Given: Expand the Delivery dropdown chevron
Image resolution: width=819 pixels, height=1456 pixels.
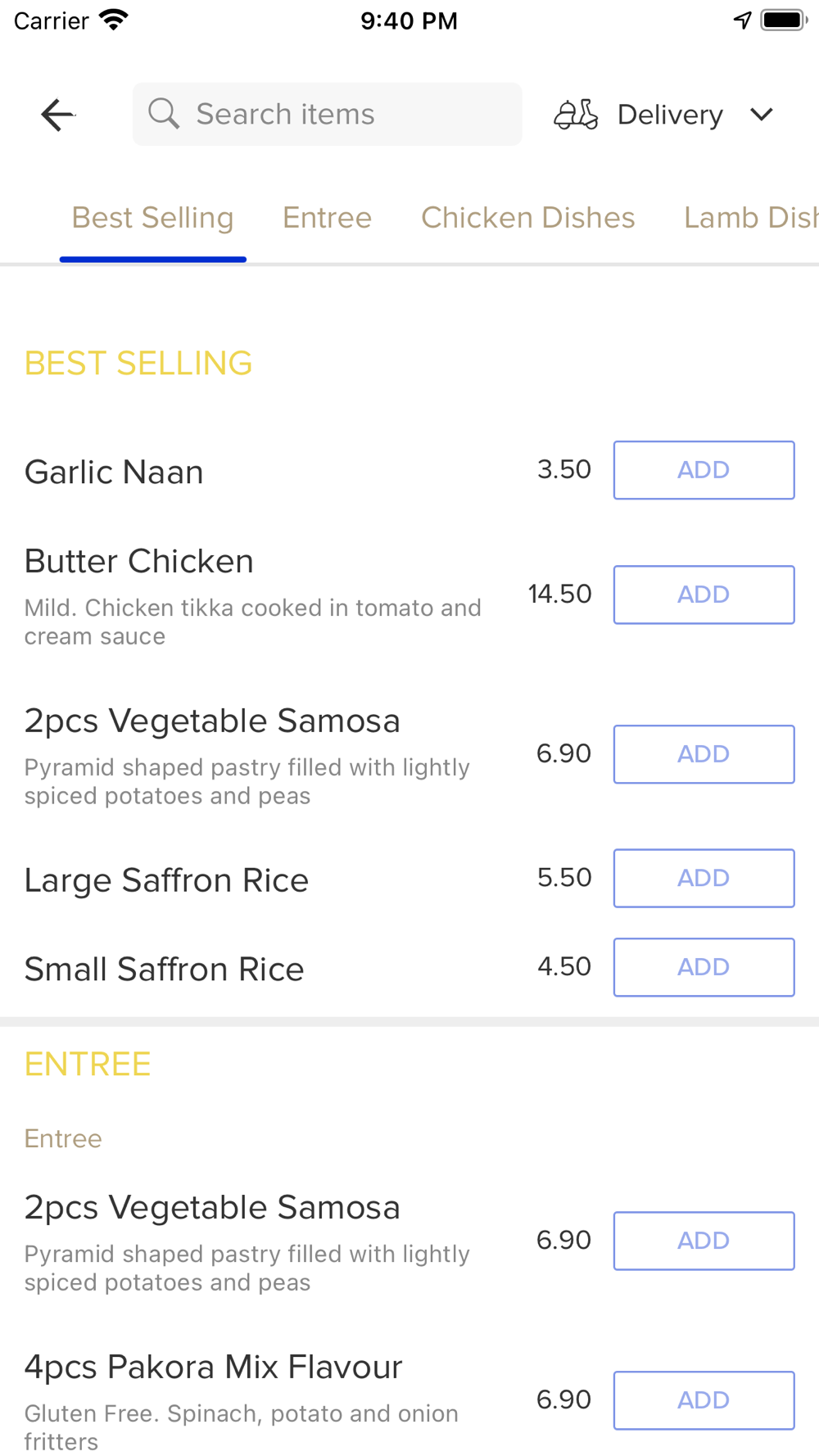Looking at the screenshot, I should pos(762,115).
